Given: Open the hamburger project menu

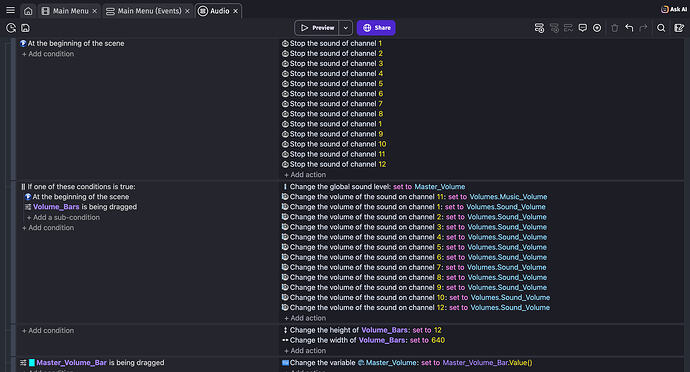Looking at the screenshot, I should 10,10.
